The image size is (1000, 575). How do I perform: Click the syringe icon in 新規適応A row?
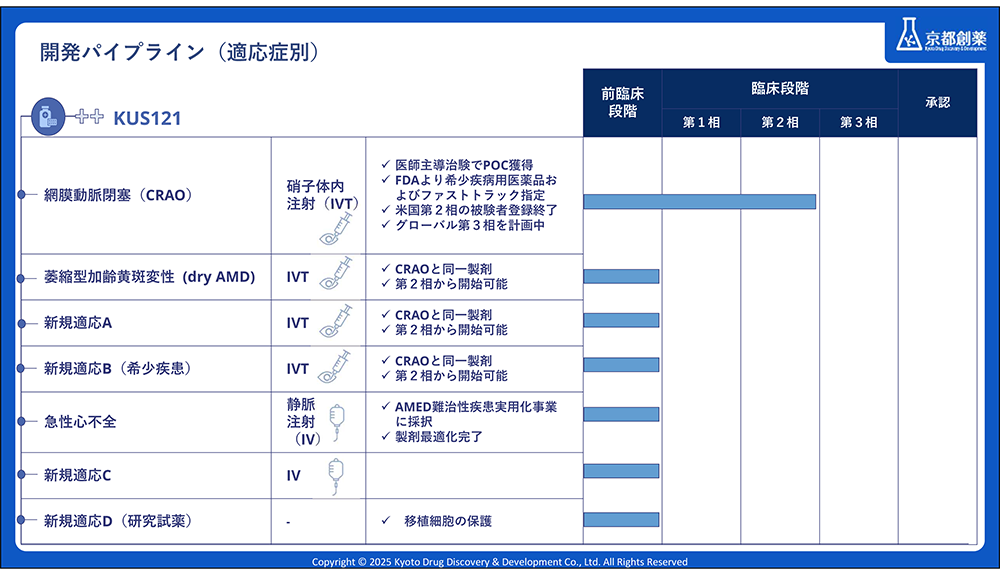pos(335,321)
